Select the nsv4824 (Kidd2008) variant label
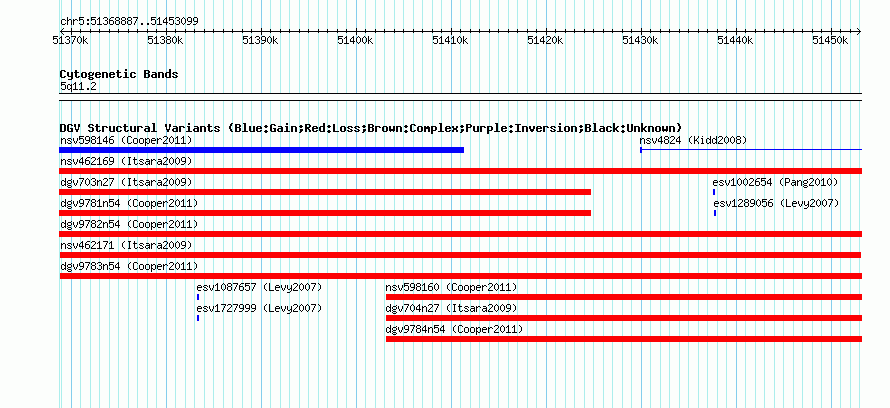The image size is (890, 408). pos(693,140)
